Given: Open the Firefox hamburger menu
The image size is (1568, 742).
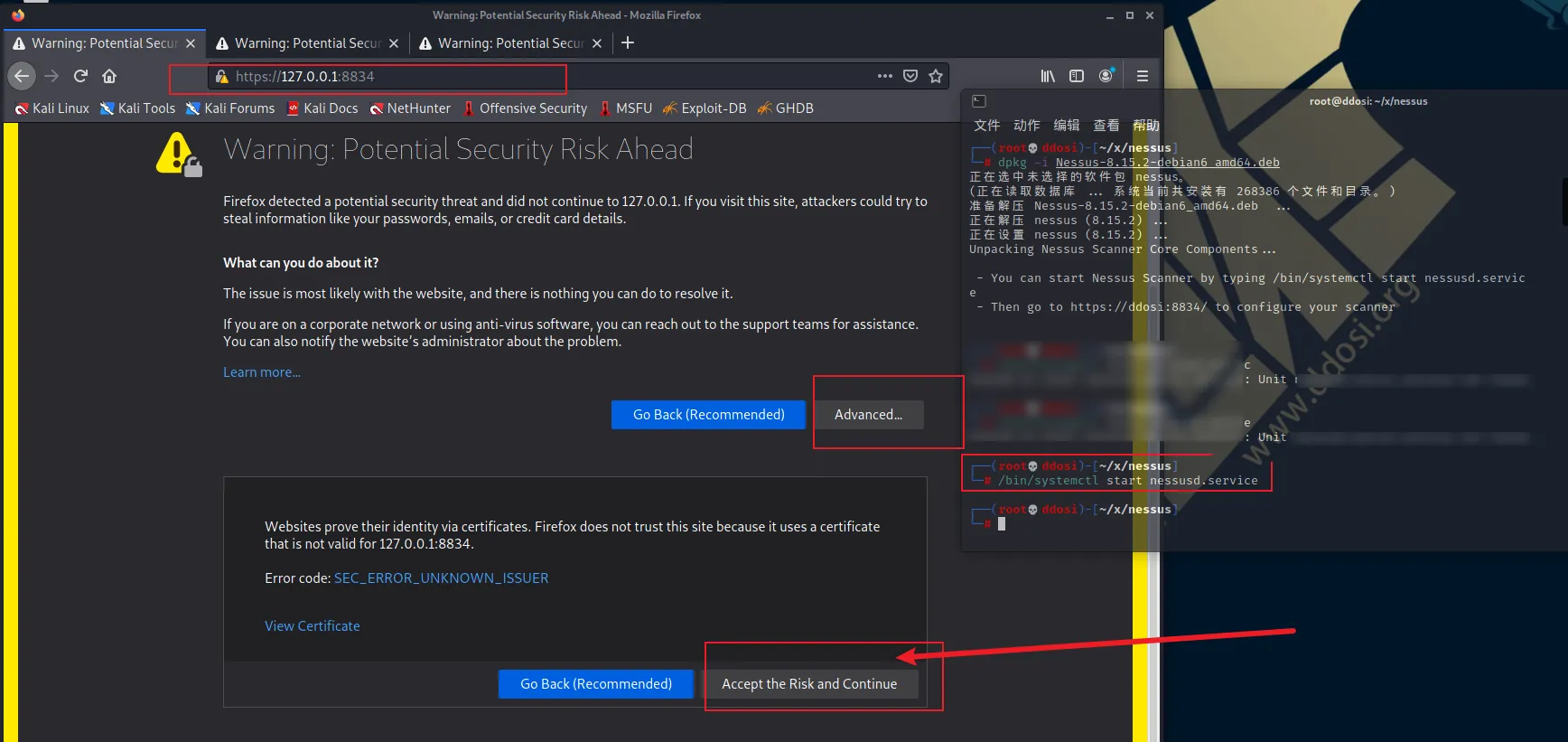Looking at the screenshot, I should [1142, 77].
